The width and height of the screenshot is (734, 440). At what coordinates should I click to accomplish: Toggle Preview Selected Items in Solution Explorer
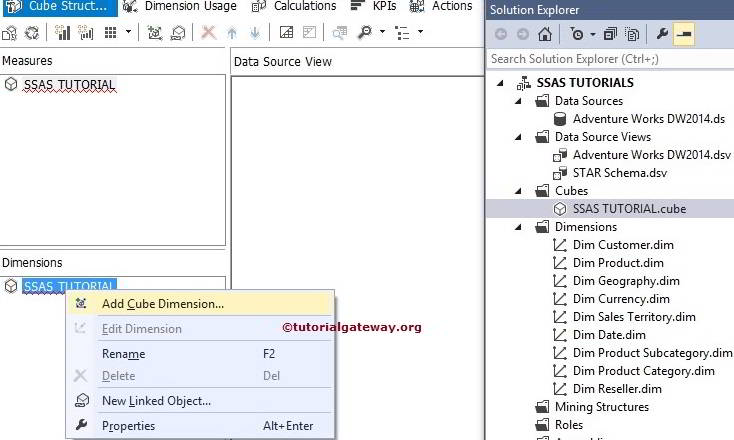684,34
